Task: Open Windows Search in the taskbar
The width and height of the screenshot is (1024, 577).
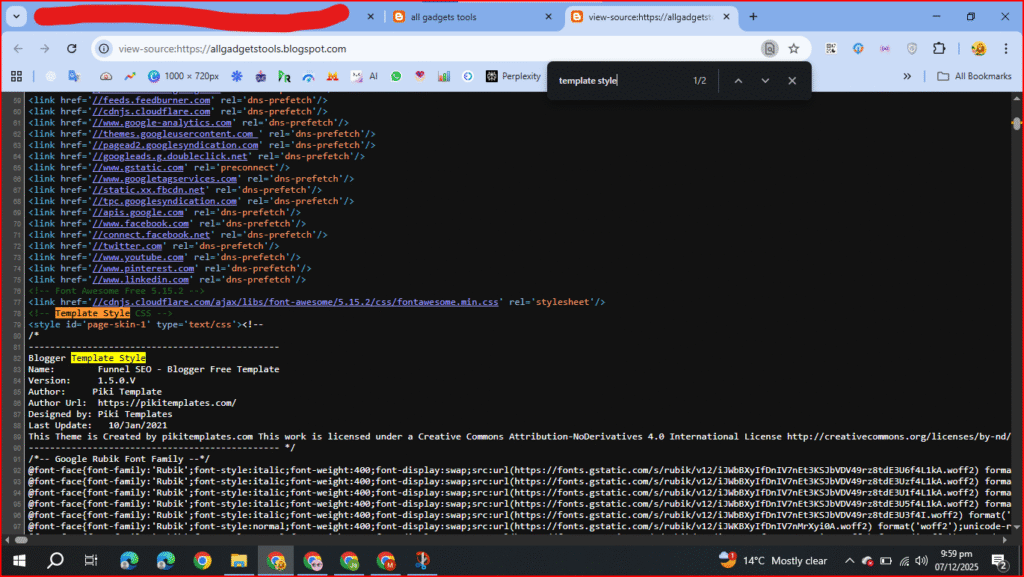Action: (56, 560)
